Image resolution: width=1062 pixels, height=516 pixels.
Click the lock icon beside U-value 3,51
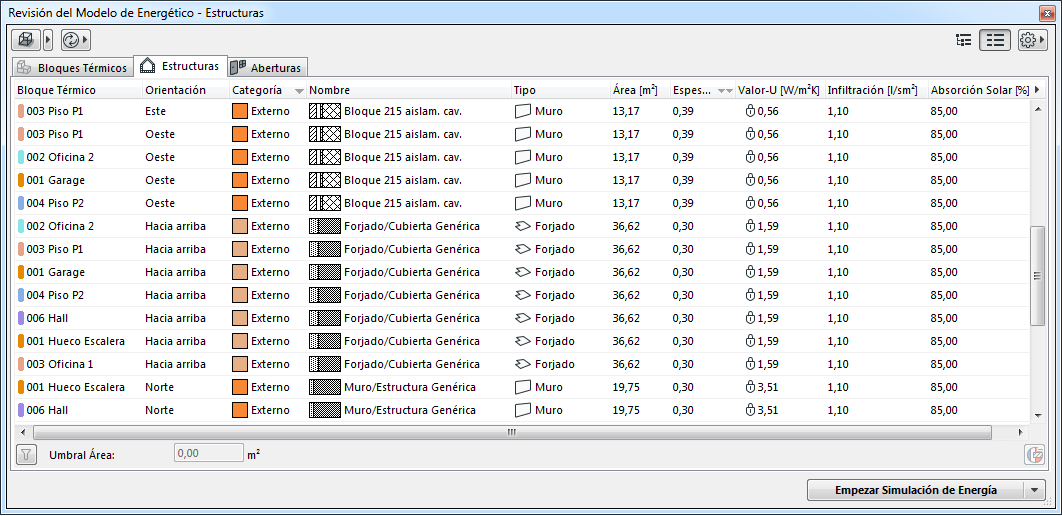751,387
